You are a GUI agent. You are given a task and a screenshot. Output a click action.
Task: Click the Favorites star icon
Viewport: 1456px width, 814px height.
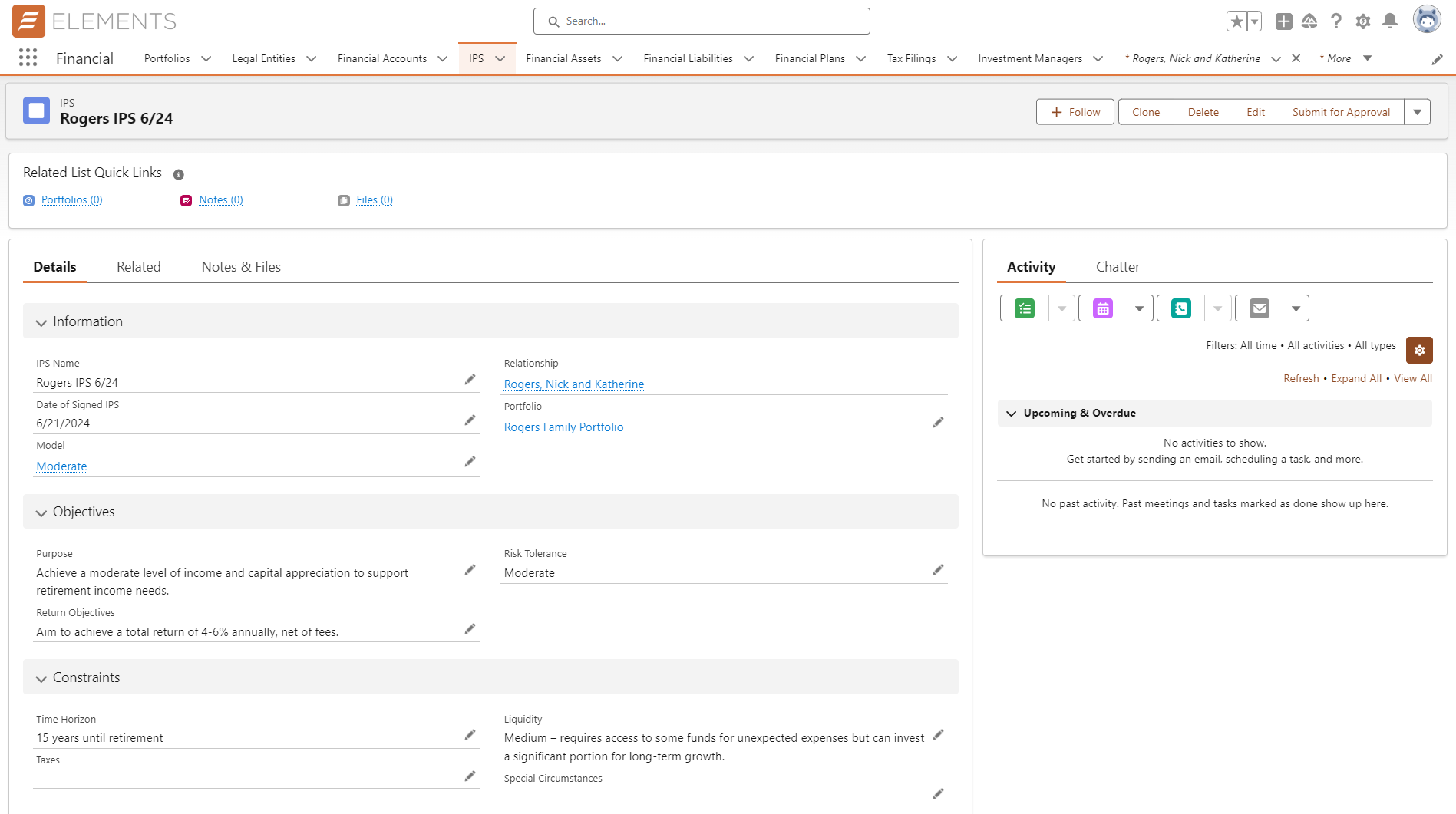(x=1236, y=21)
